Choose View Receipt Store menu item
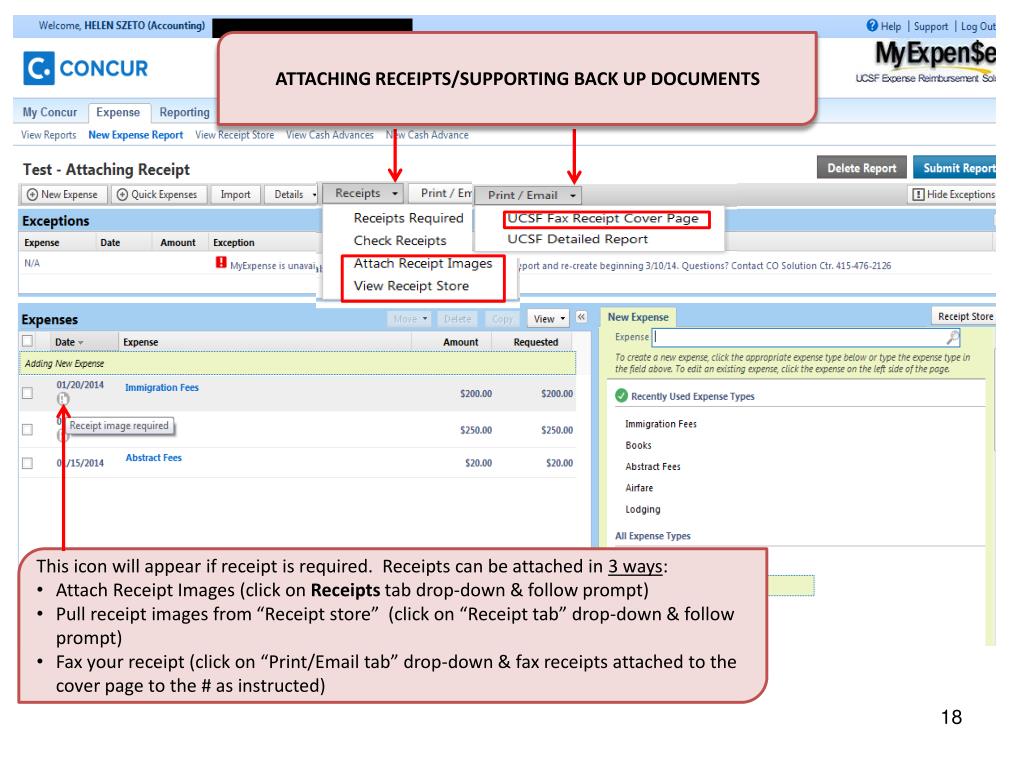 [411, 286]
